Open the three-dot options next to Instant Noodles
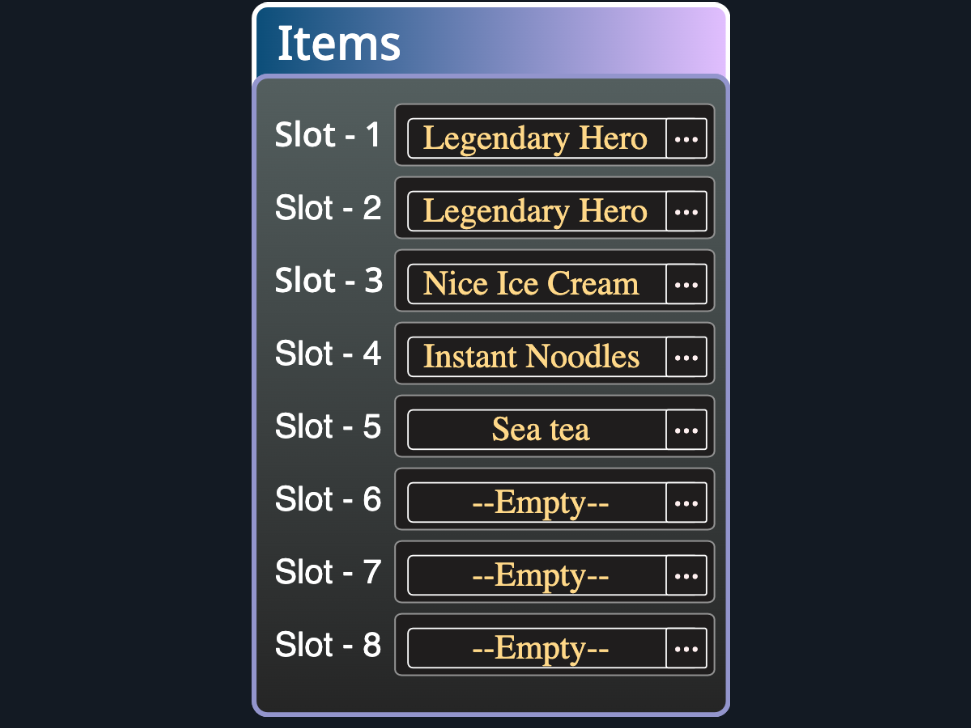The image size is (971, 728). 686,357
